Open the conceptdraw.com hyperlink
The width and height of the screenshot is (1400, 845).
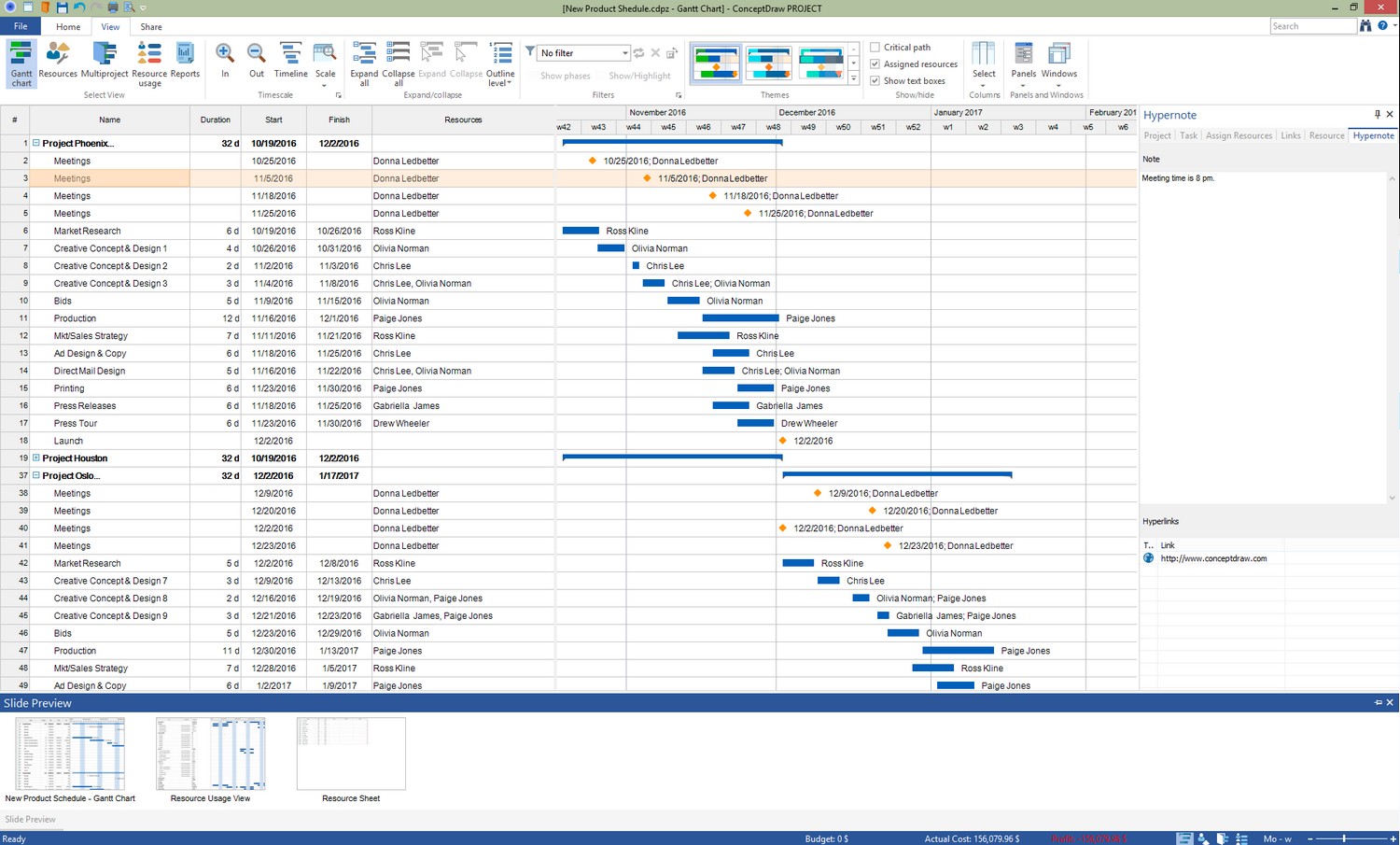pyautogui.click(x=1213, y=558)
